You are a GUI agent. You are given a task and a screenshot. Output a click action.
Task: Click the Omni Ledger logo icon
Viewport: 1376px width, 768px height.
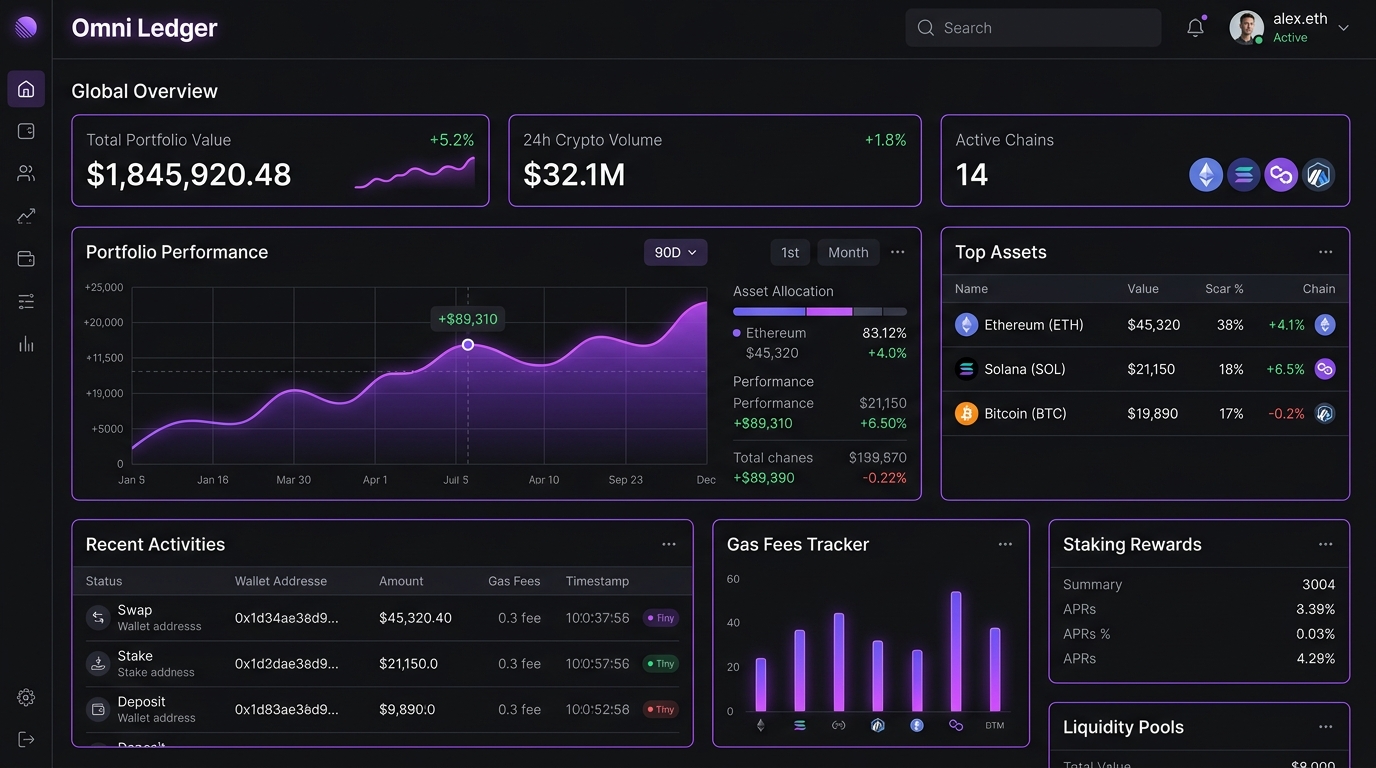26,27
